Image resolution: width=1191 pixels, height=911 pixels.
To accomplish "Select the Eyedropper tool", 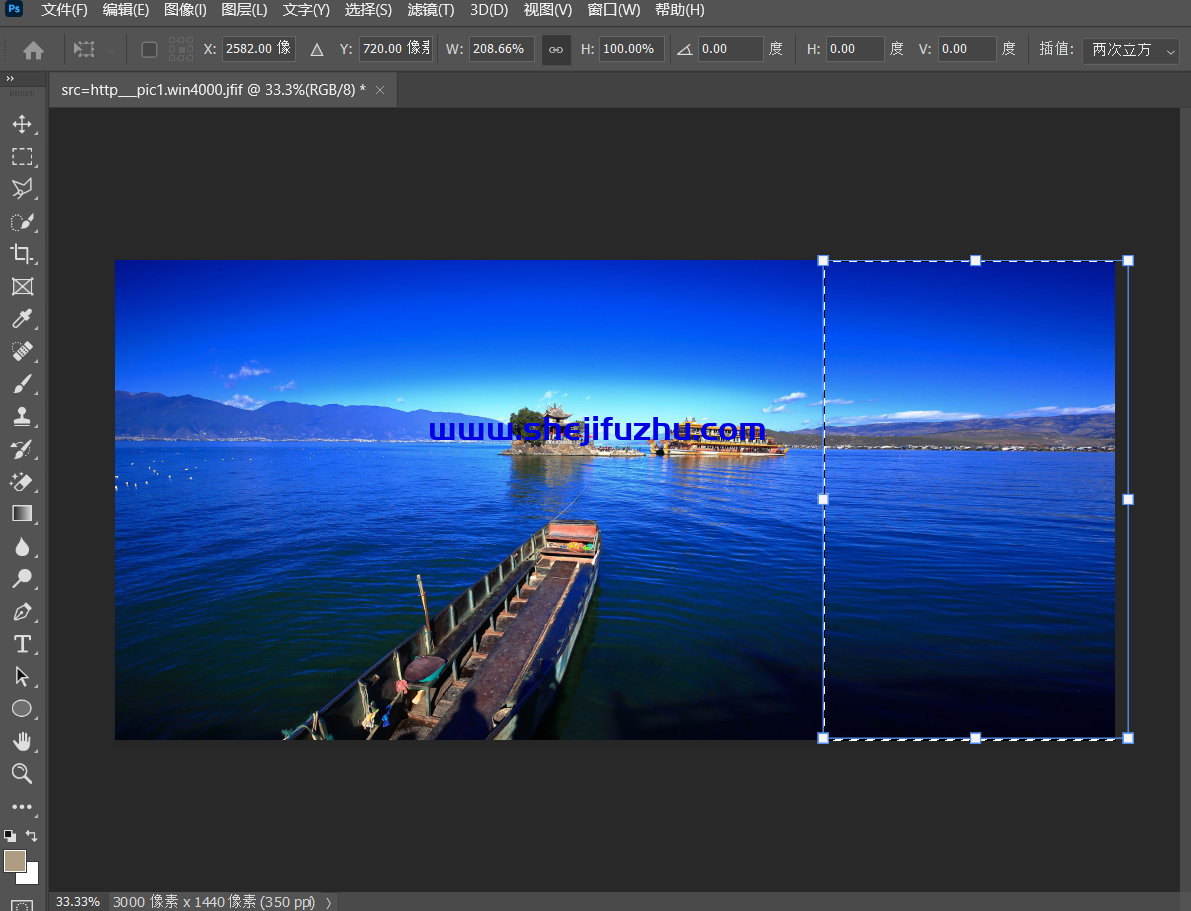I will 22,318.
